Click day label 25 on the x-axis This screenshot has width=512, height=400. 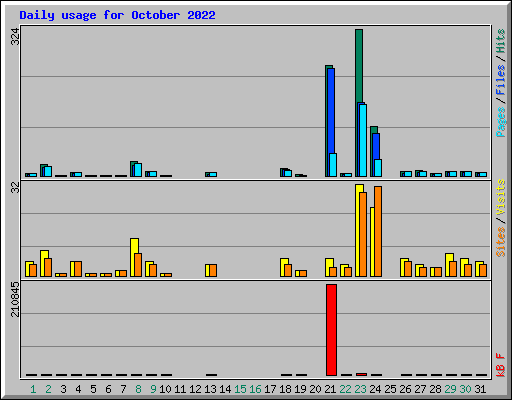[390, 389]
